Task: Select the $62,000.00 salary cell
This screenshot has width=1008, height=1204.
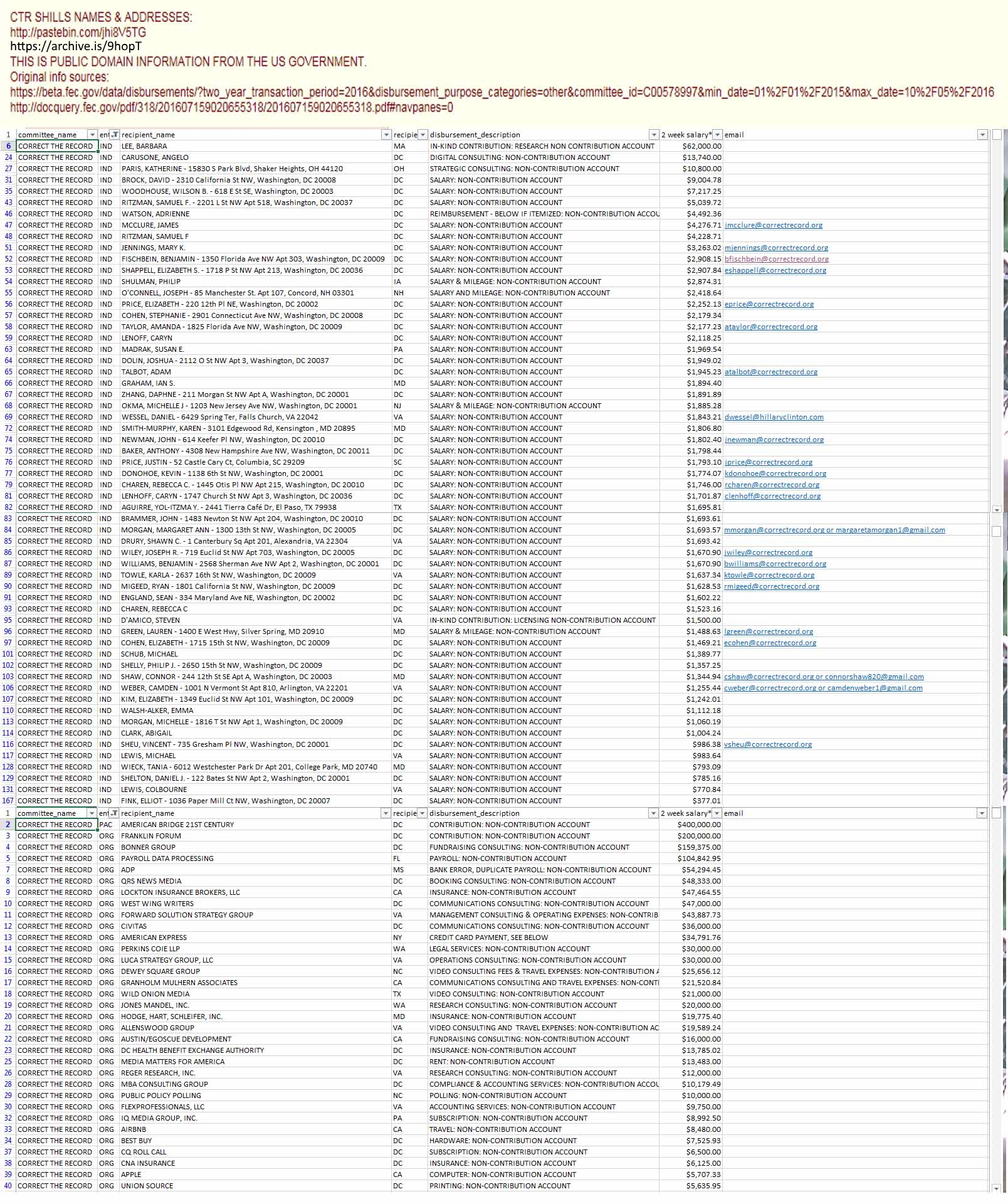Action: tap(691, 146)
